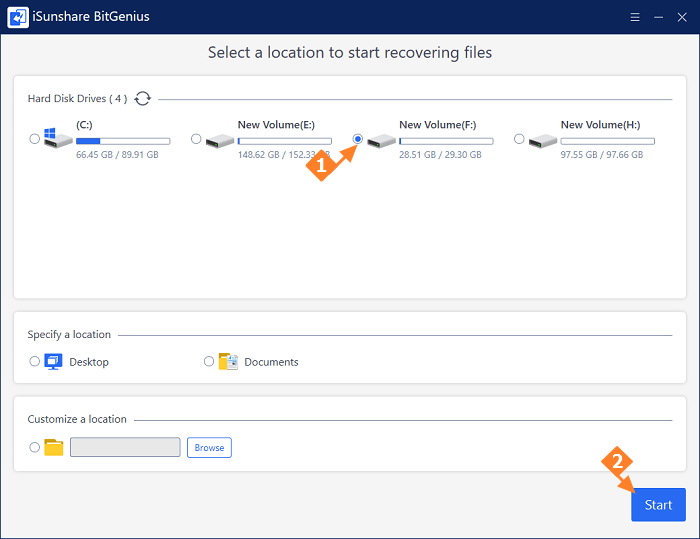Image resolution: width=700 pixels, height=539 pixels.
Task: Close the BitGenius window
Action: point(682,17)
